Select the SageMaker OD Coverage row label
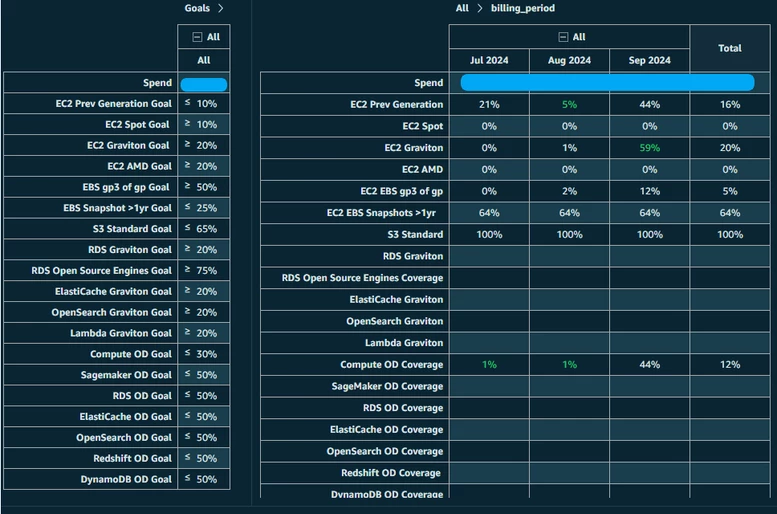Image resolution: width=777 pixels, height=514 pixels. pyautogui.click(x=387, y=386)
